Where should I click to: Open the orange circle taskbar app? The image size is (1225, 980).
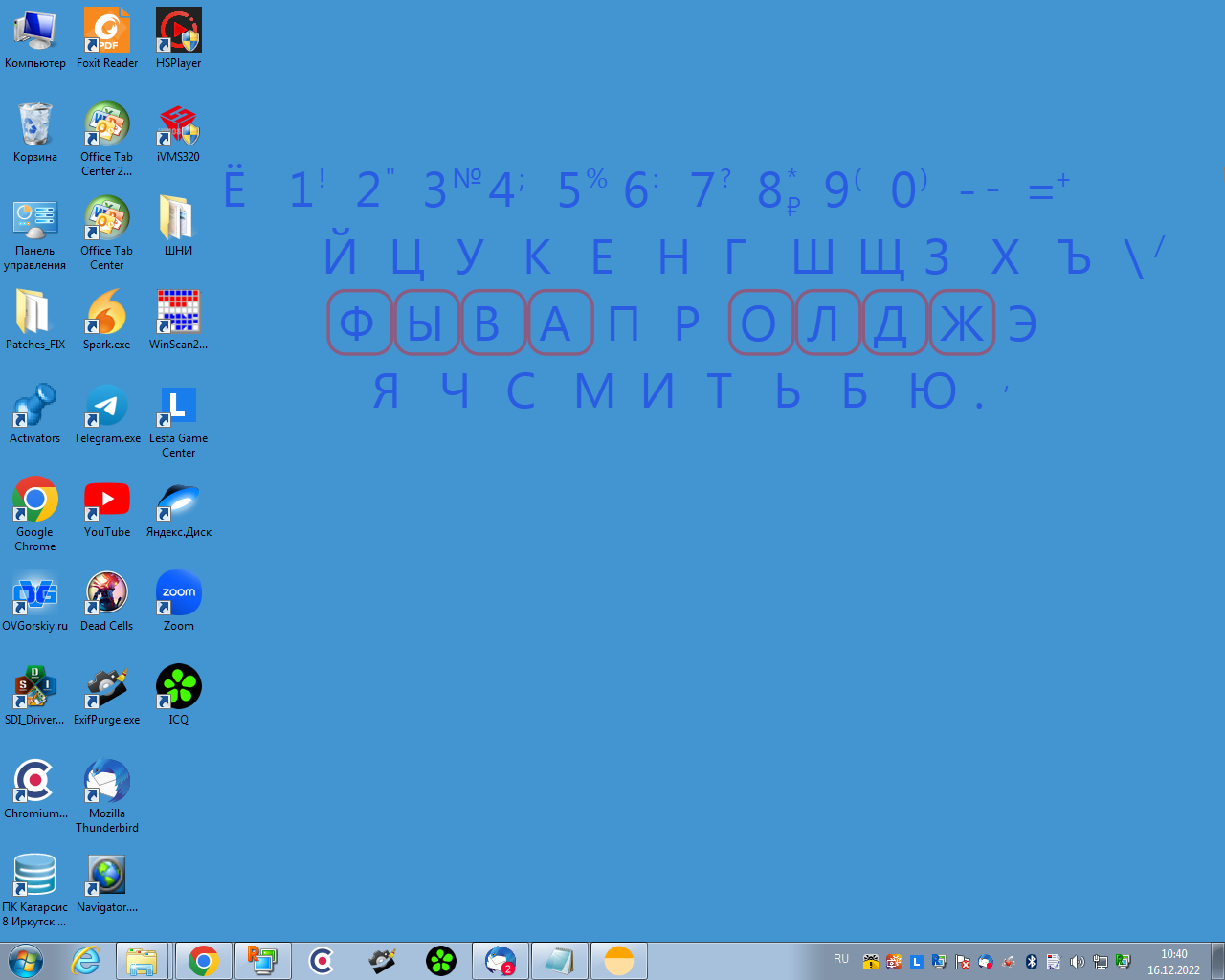pyautogui.click(x=619, y=961)
